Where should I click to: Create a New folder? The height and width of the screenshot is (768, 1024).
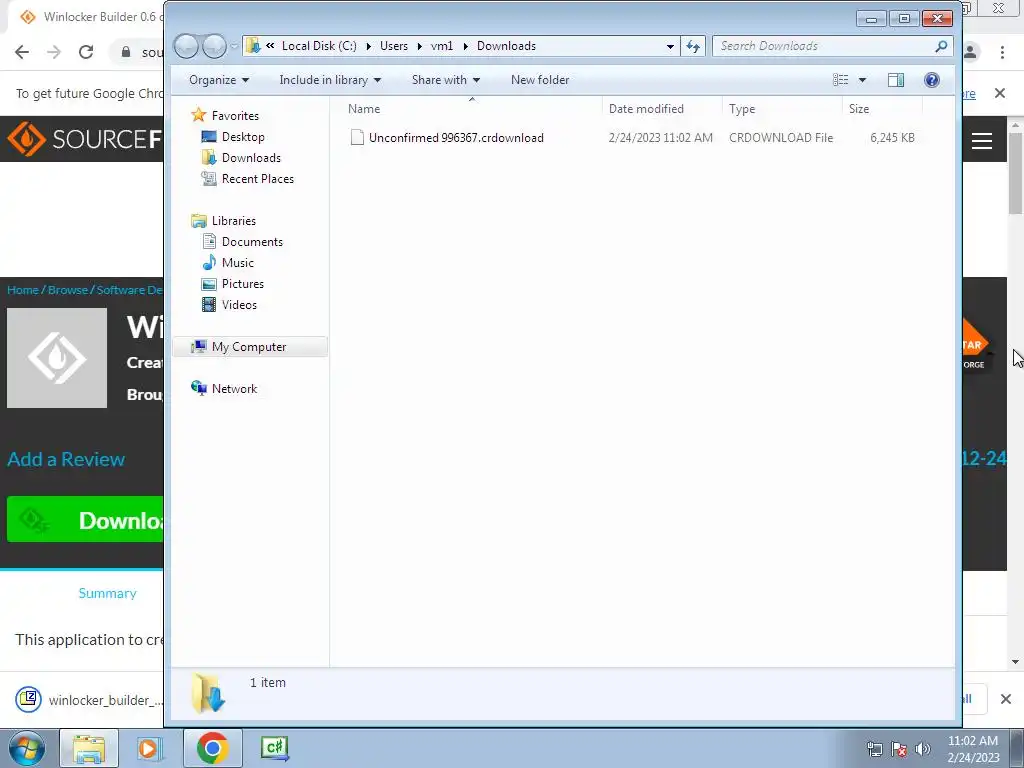click(x=539, y=80)
